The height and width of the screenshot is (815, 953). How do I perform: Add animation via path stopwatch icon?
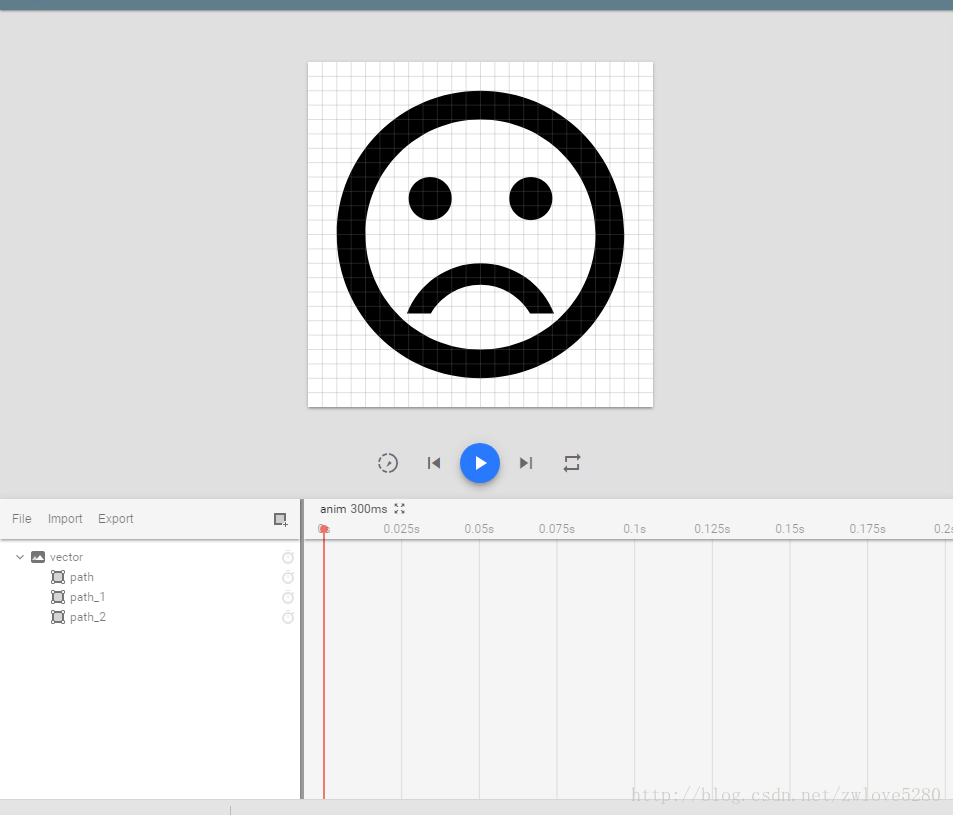point(288,577)
